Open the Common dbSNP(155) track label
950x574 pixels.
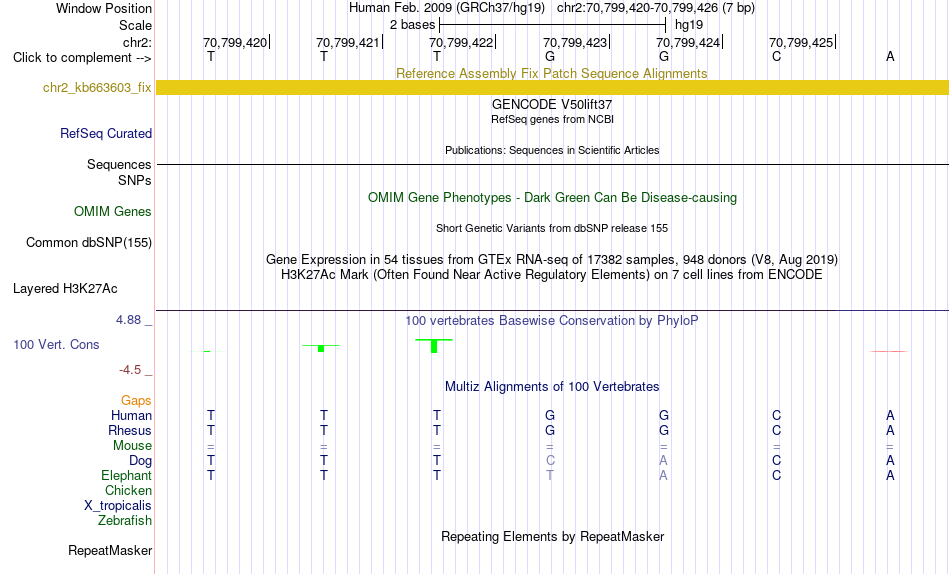[89, 242]
